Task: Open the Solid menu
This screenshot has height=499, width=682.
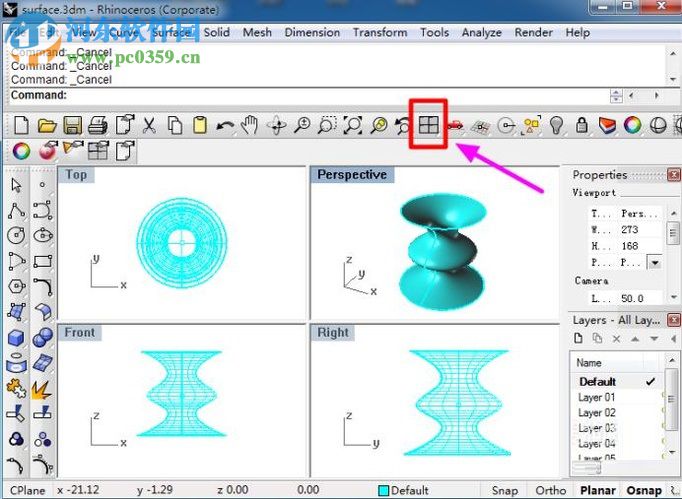Action: click(217, 32)
